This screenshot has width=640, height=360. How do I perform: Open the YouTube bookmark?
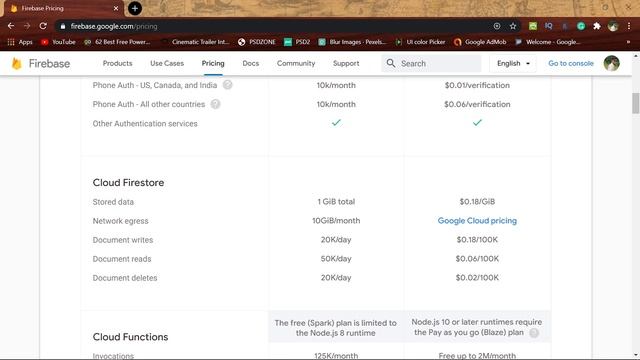(58, 42)
